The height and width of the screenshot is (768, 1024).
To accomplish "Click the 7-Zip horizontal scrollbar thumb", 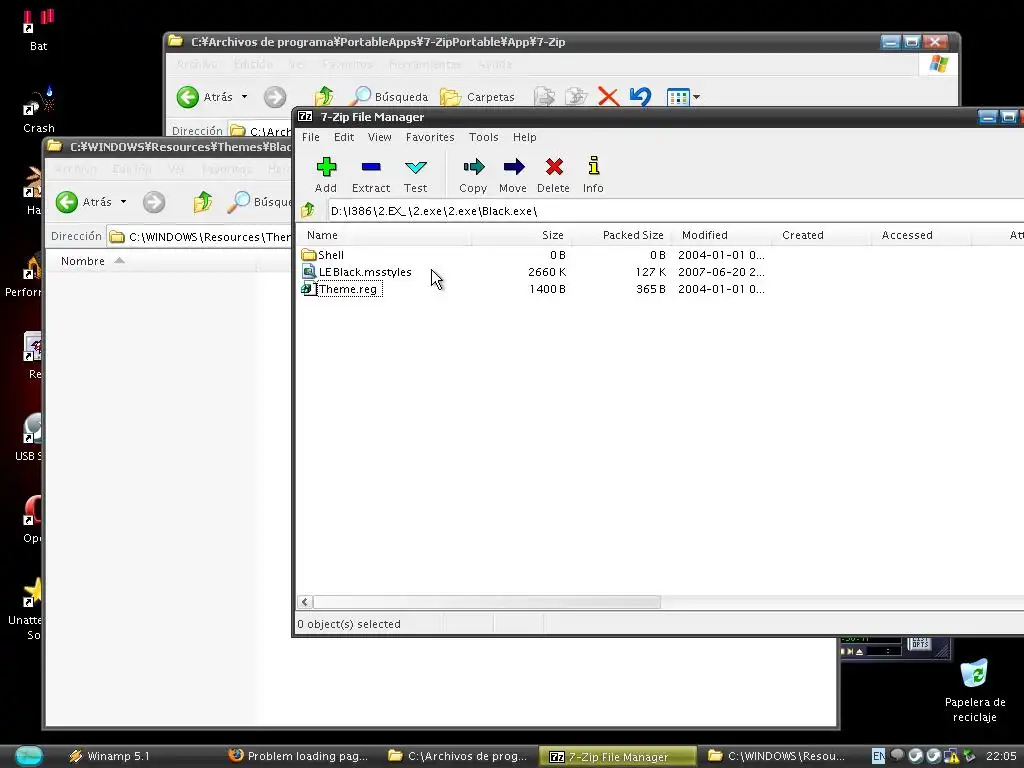I will pyautogui.click(x=487, y=602).
